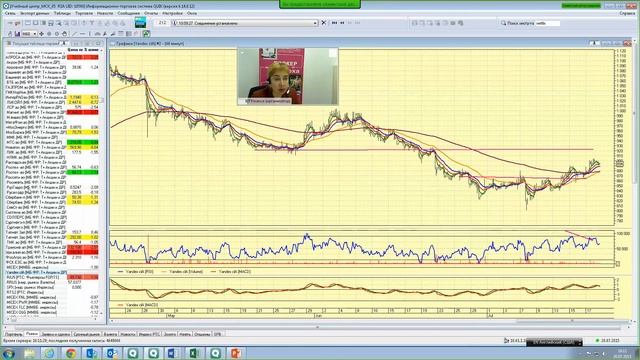Open the Таблицы menu
The height and width of the screenshot is (360, 640).
62,13
